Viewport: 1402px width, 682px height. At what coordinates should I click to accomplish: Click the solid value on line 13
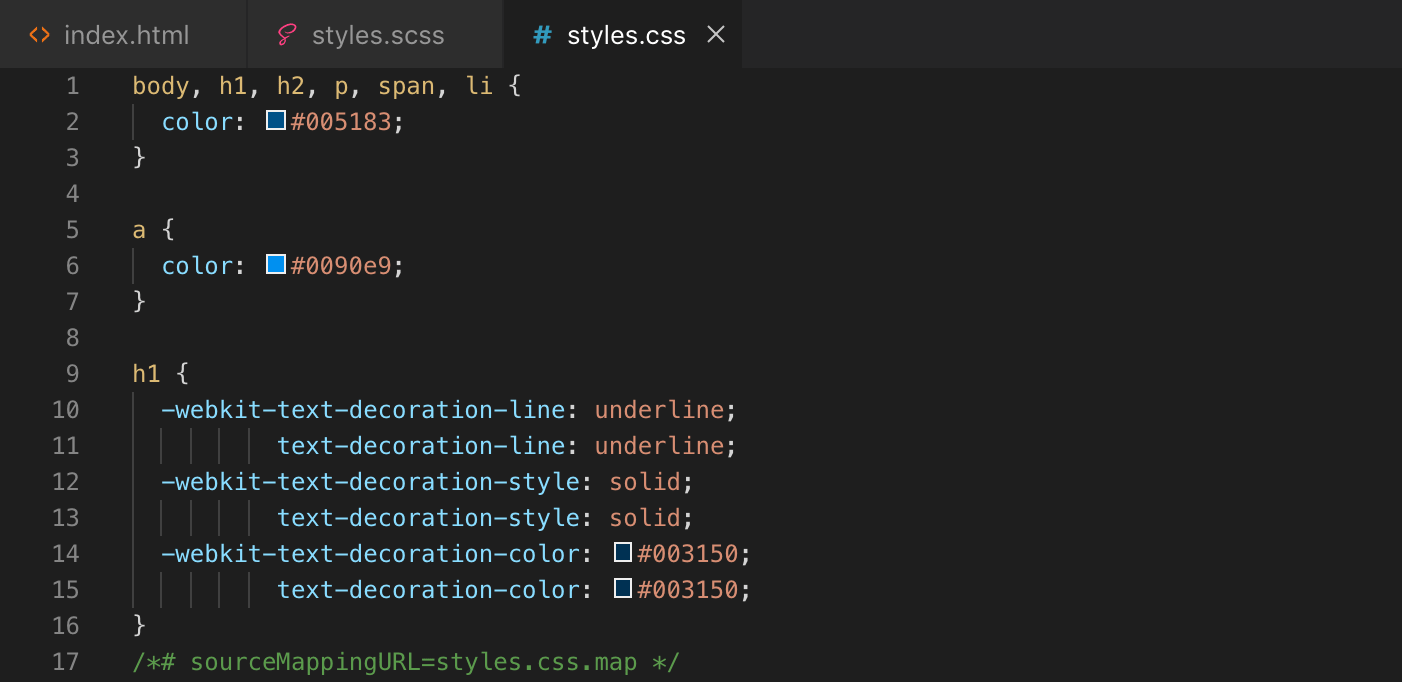coord(645,518)
